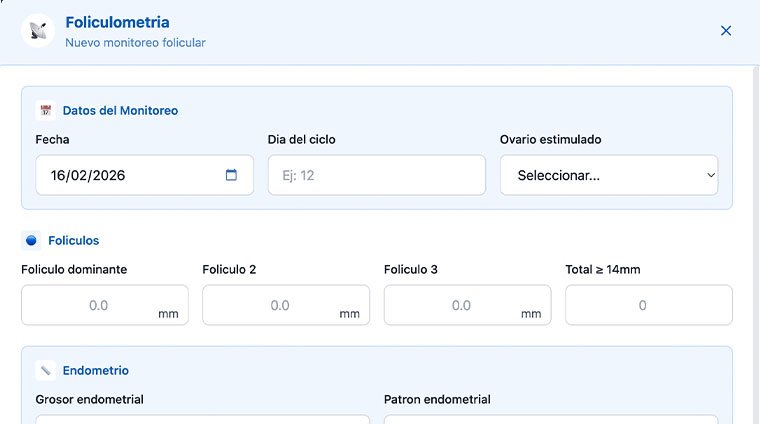Click the Foliculos section heading

point(74,240)
